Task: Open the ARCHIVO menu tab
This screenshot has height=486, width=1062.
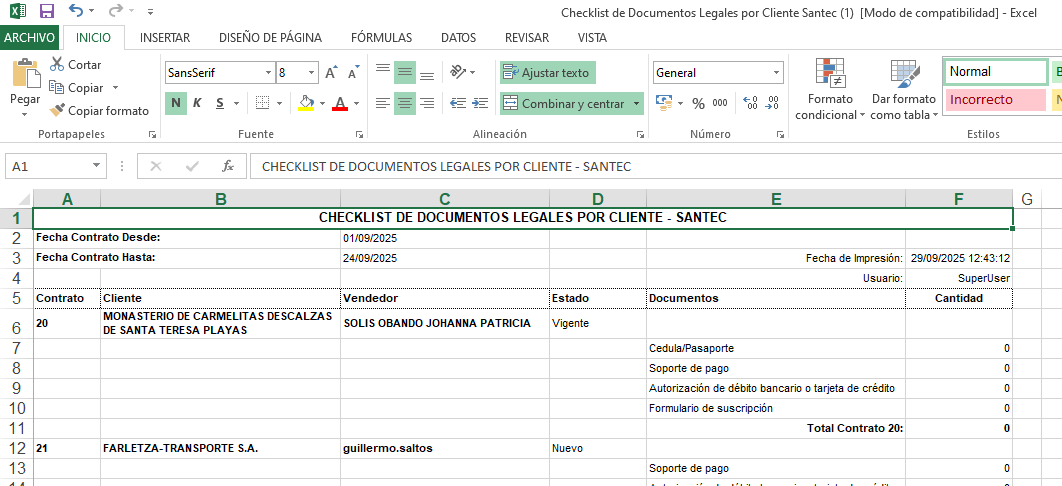Action: tap(29, 38)
